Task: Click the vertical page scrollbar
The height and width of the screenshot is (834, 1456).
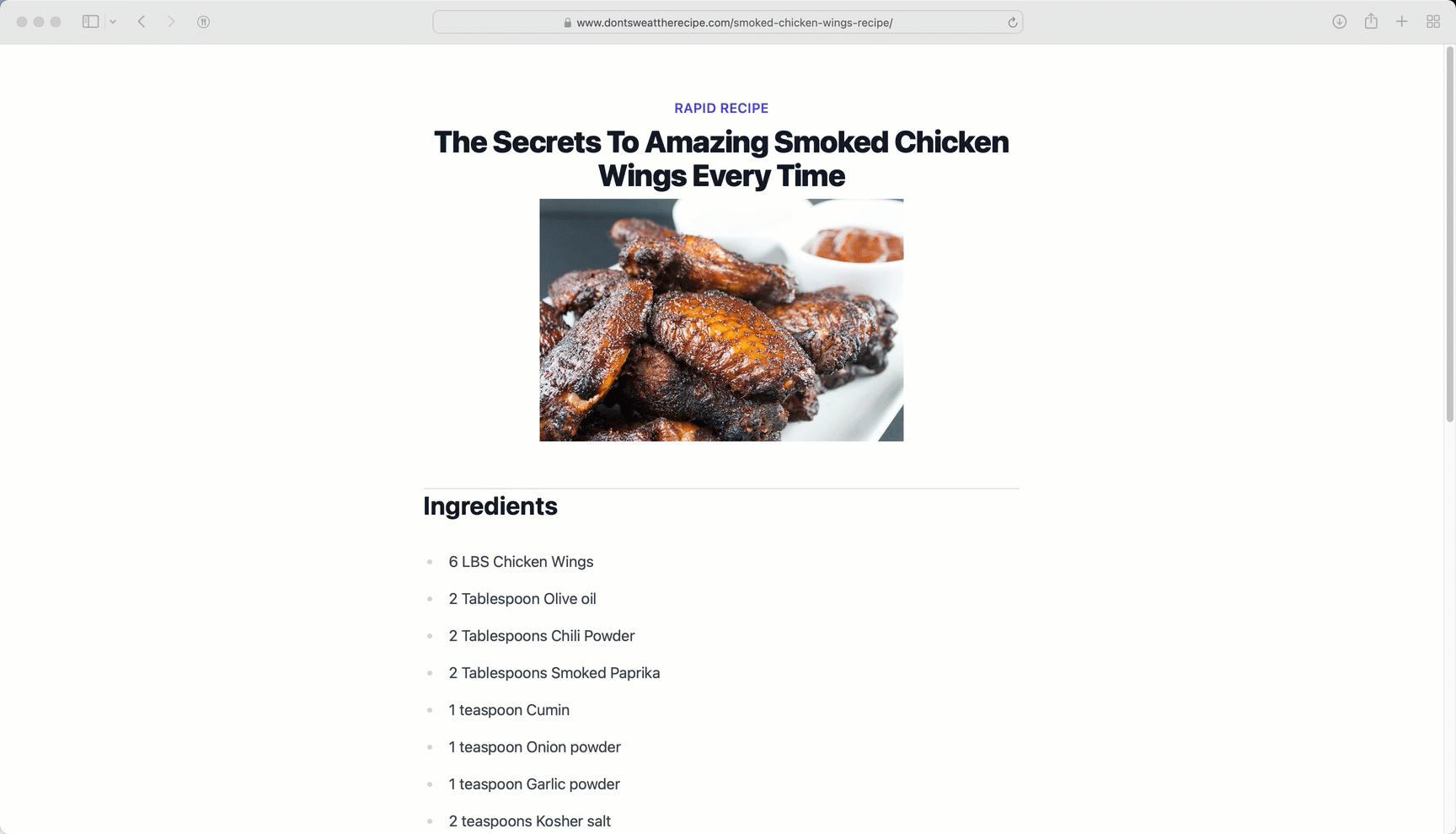Action: 1450,235
